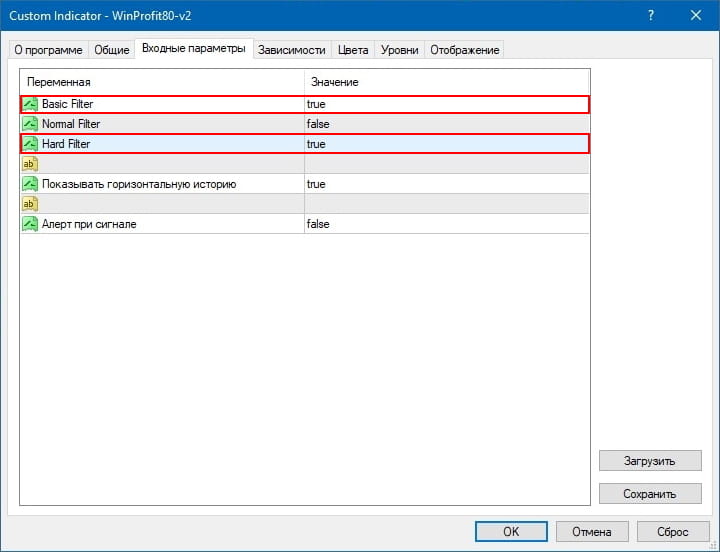Click the Hard Filter variable icon
This screenshot has width=720, height=552.
pyautogui.click(x=30, y=144)
